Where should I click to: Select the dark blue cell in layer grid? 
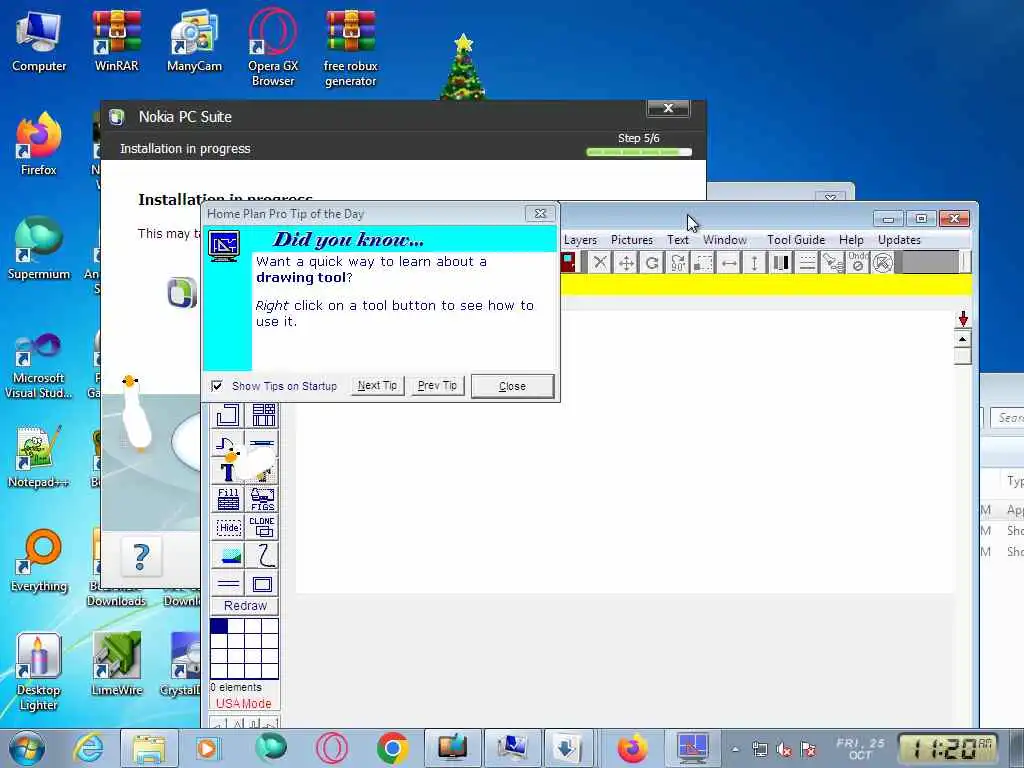coord(219,626)
